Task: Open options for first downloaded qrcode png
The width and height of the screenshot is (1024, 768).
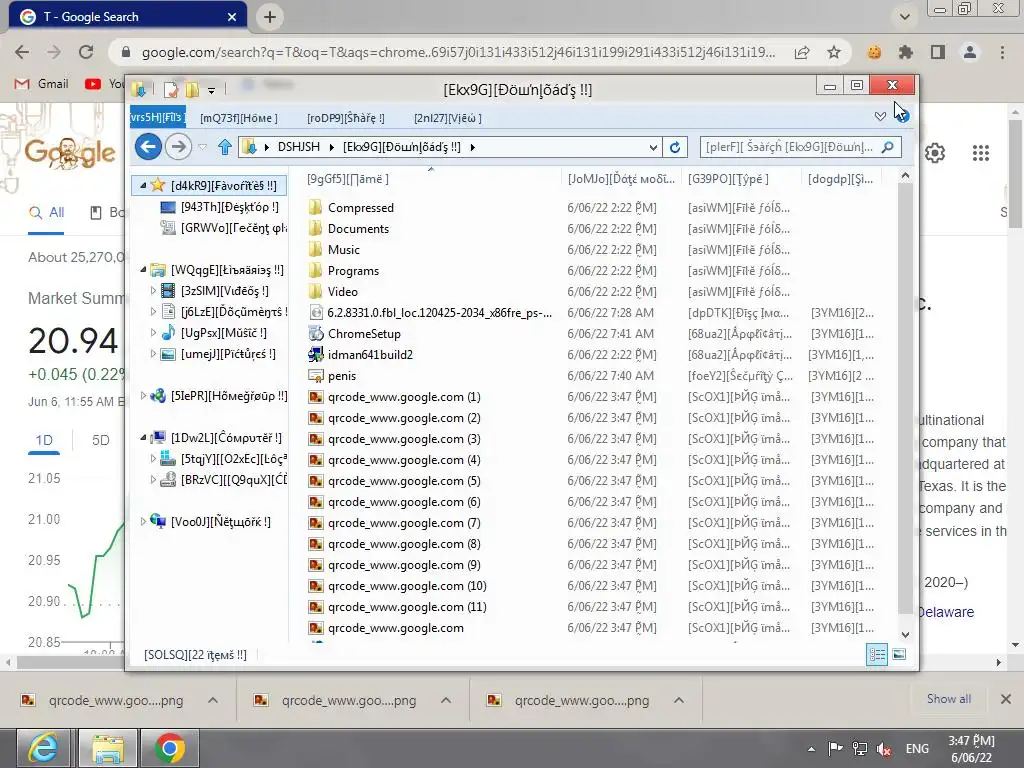Action: 213,700
